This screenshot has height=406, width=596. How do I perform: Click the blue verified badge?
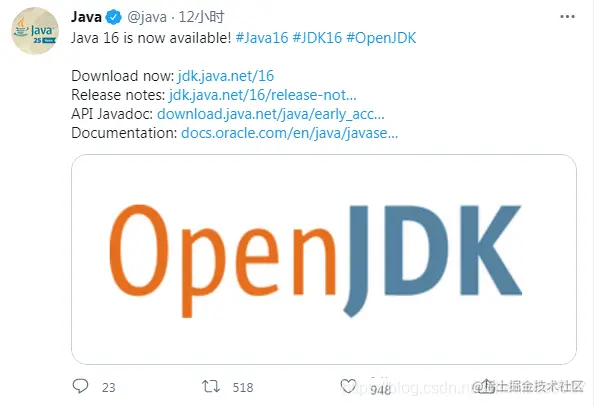pos(113,17)
